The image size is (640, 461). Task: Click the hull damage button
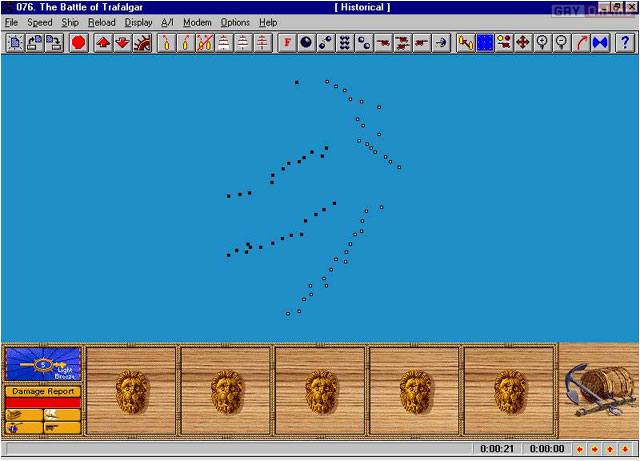tap(24, 415)
